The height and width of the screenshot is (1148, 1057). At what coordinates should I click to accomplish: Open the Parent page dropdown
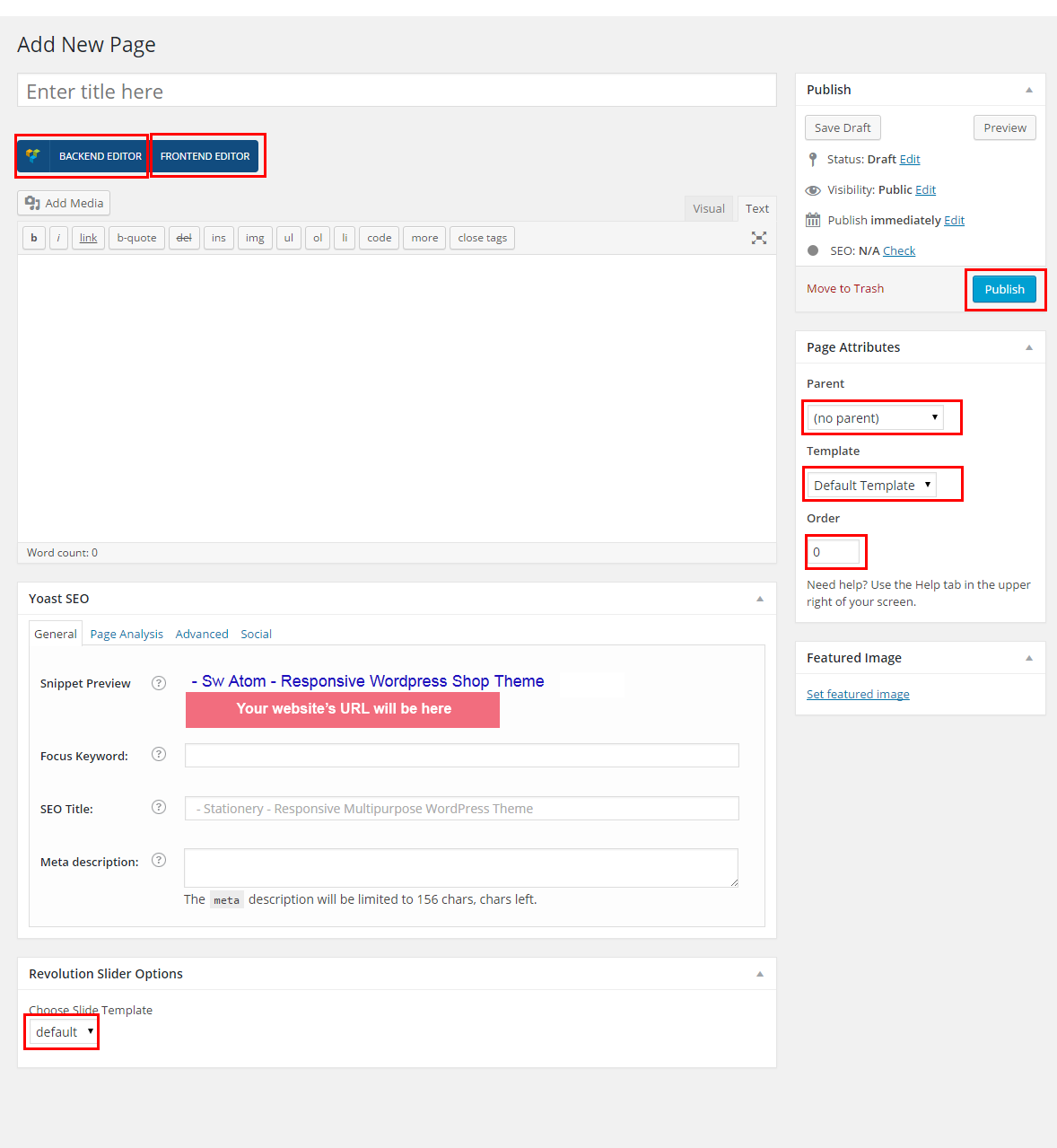coord(876,417)
